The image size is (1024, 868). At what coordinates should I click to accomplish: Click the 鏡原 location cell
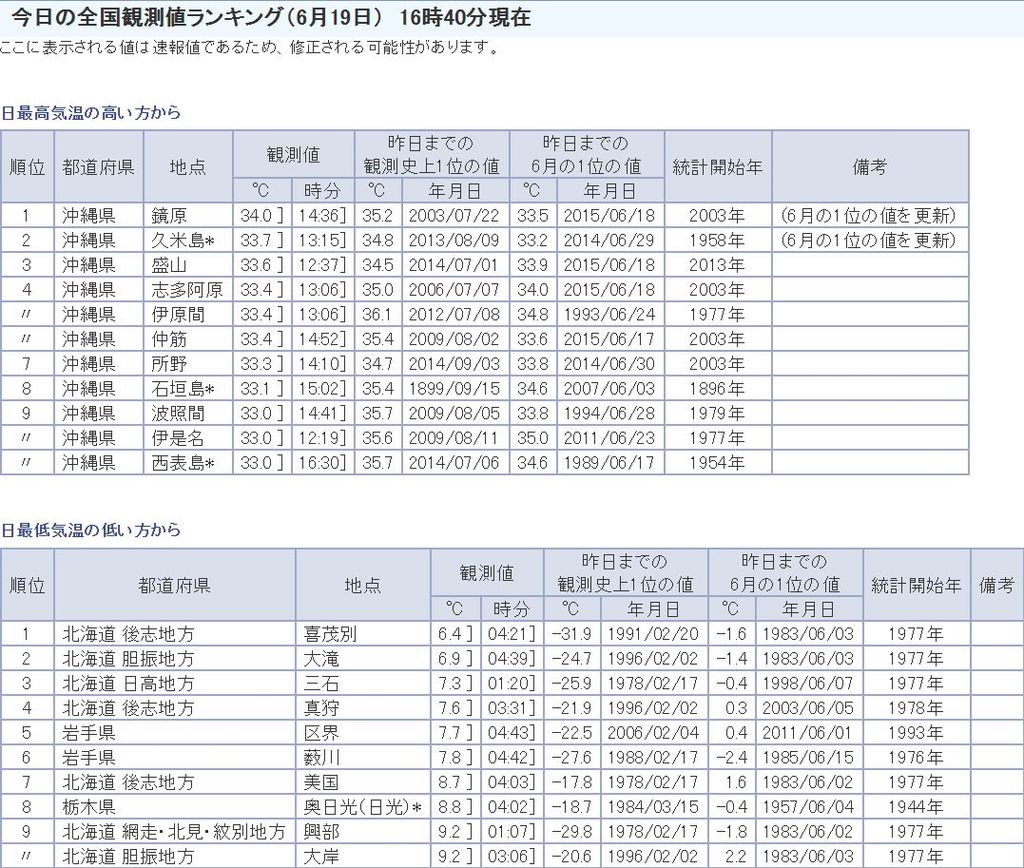[169, 215]
